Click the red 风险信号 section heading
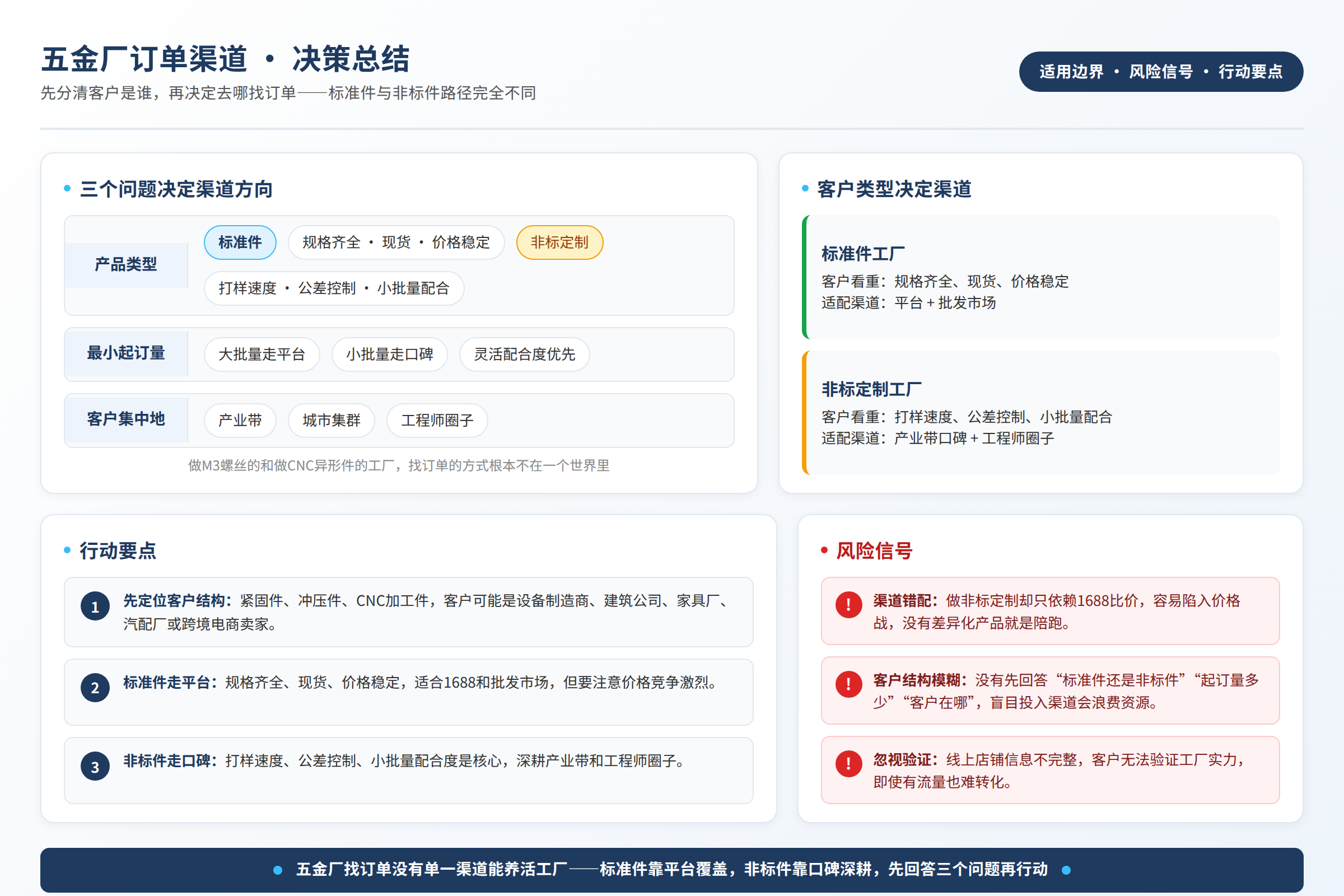 pos(874,551)
